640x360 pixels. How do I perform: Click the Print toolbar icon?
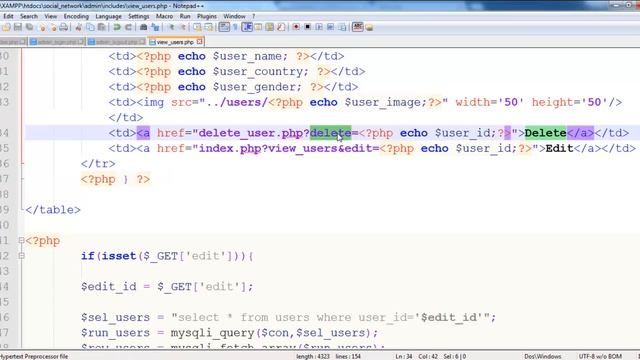tap(64, 27)
